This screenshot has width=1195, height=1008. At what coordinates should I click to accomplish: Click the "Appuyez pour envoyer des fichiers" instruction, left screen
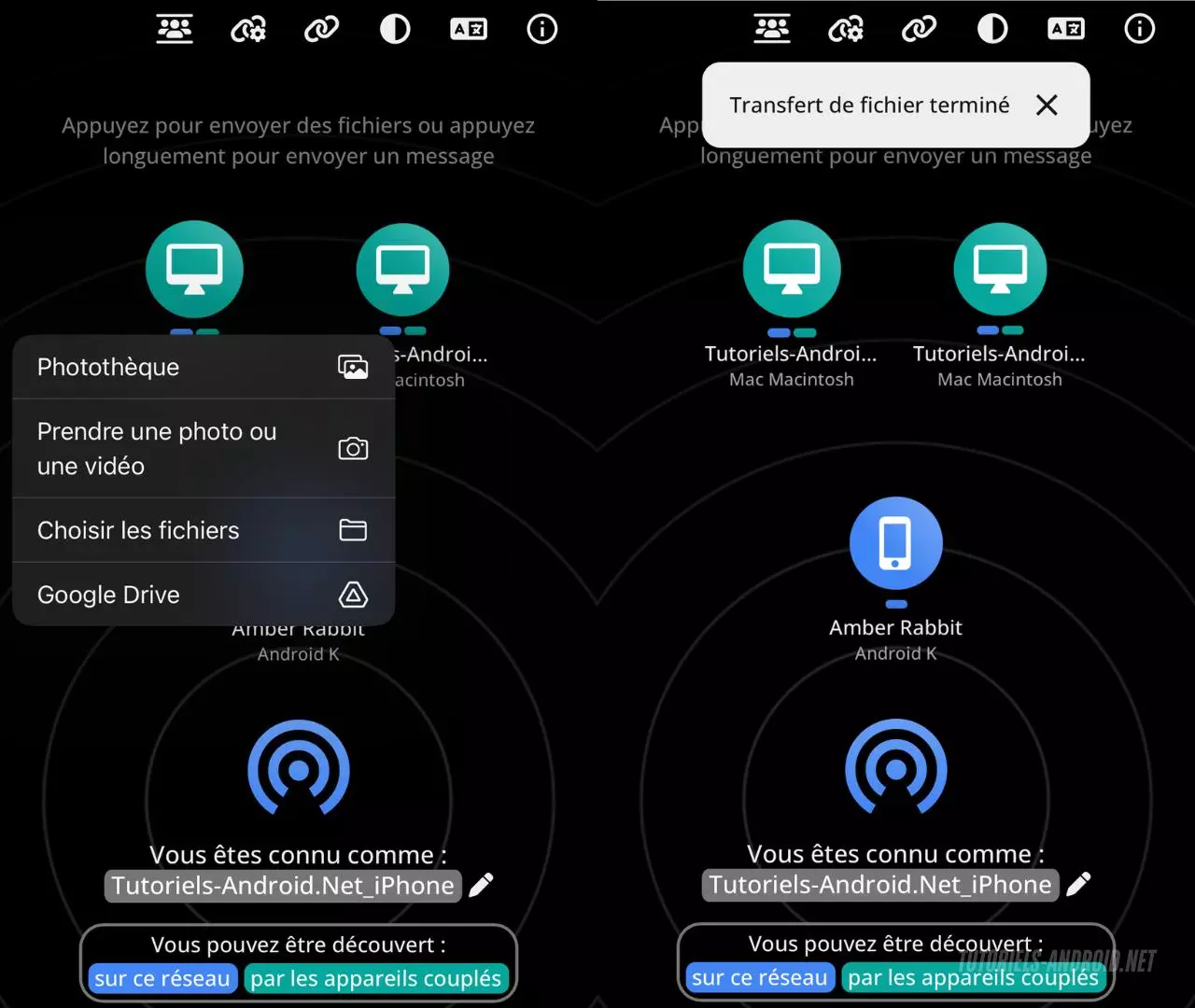coord(299,141)
